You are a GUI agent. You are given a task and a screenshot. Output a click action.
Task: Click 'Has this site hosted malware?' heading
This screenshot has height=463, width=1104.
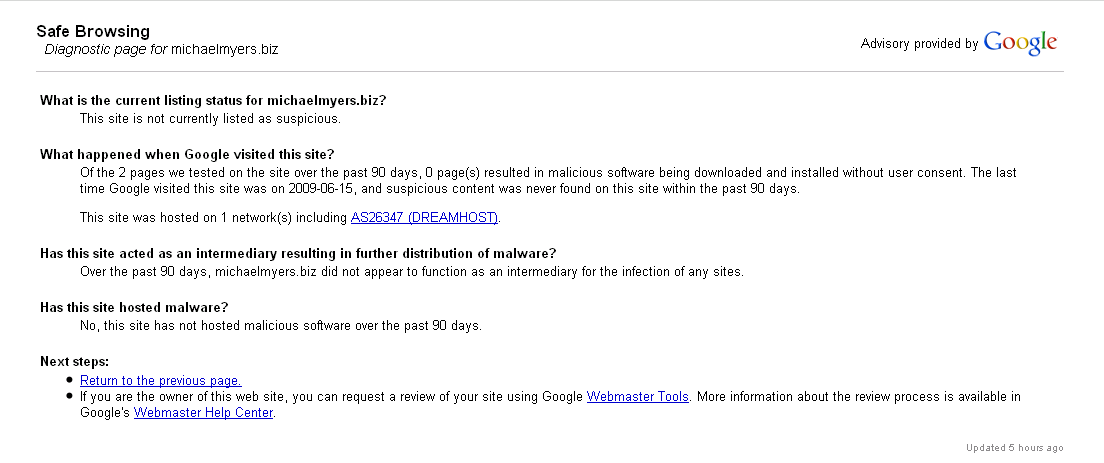click(x=134, y=307)
